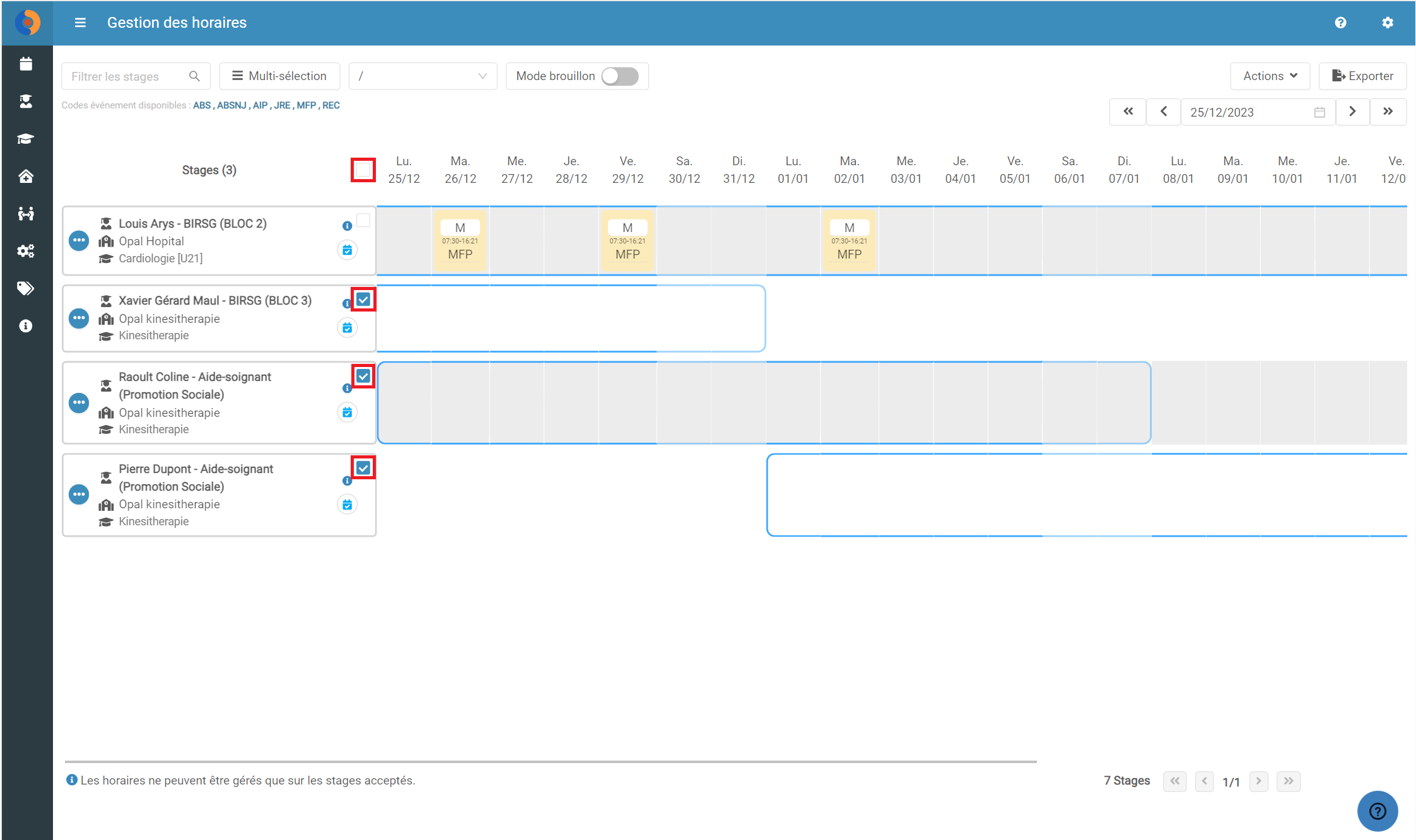Open the floating help button bottom right

click(1378, 811)
